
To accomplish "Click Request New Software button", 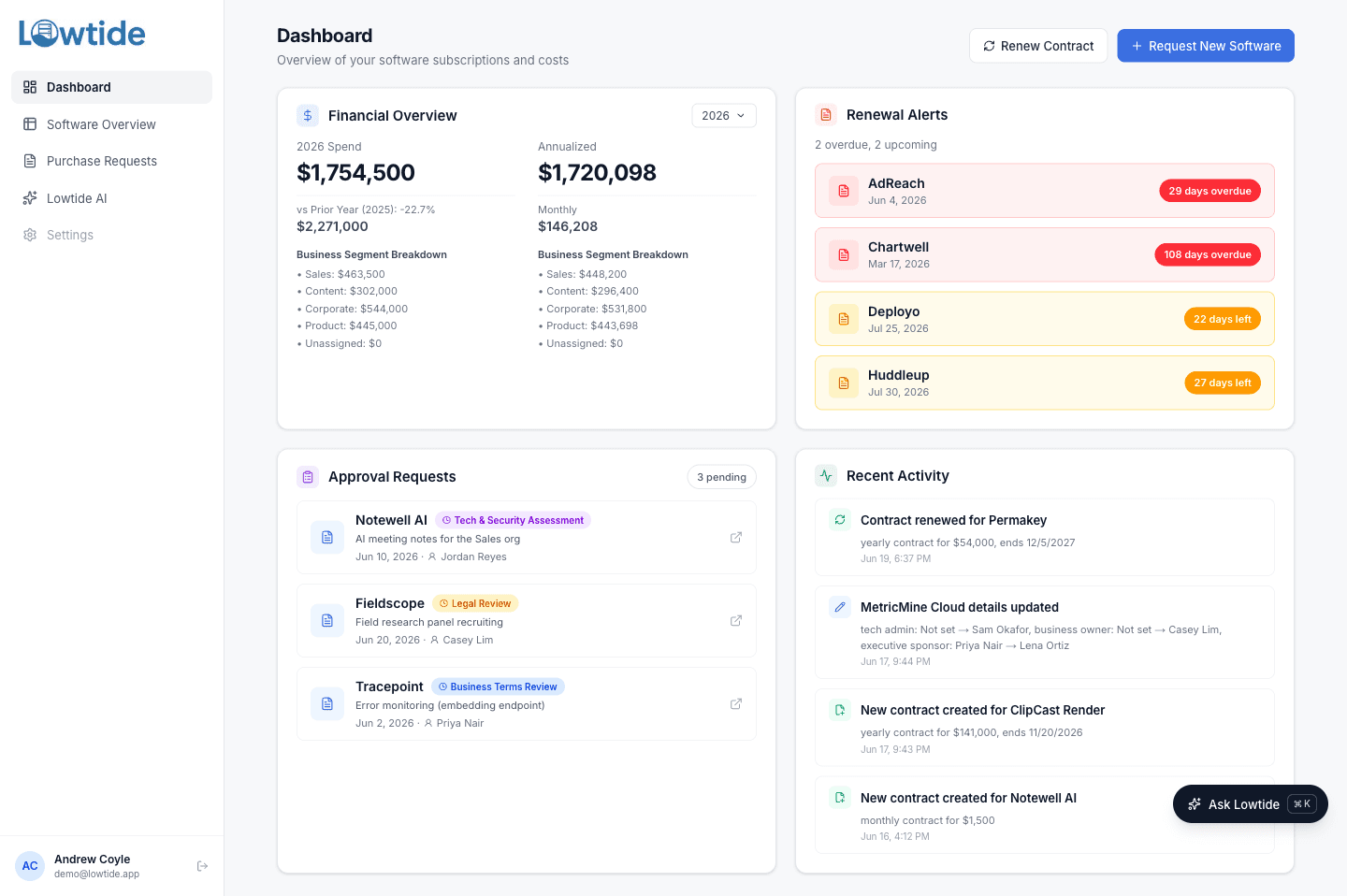I will coord(1206,46).
